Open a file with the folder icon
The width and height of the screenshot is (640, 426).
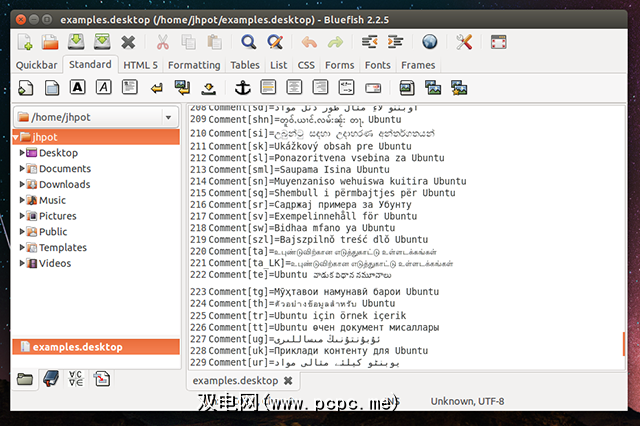[x=50, y=42]
